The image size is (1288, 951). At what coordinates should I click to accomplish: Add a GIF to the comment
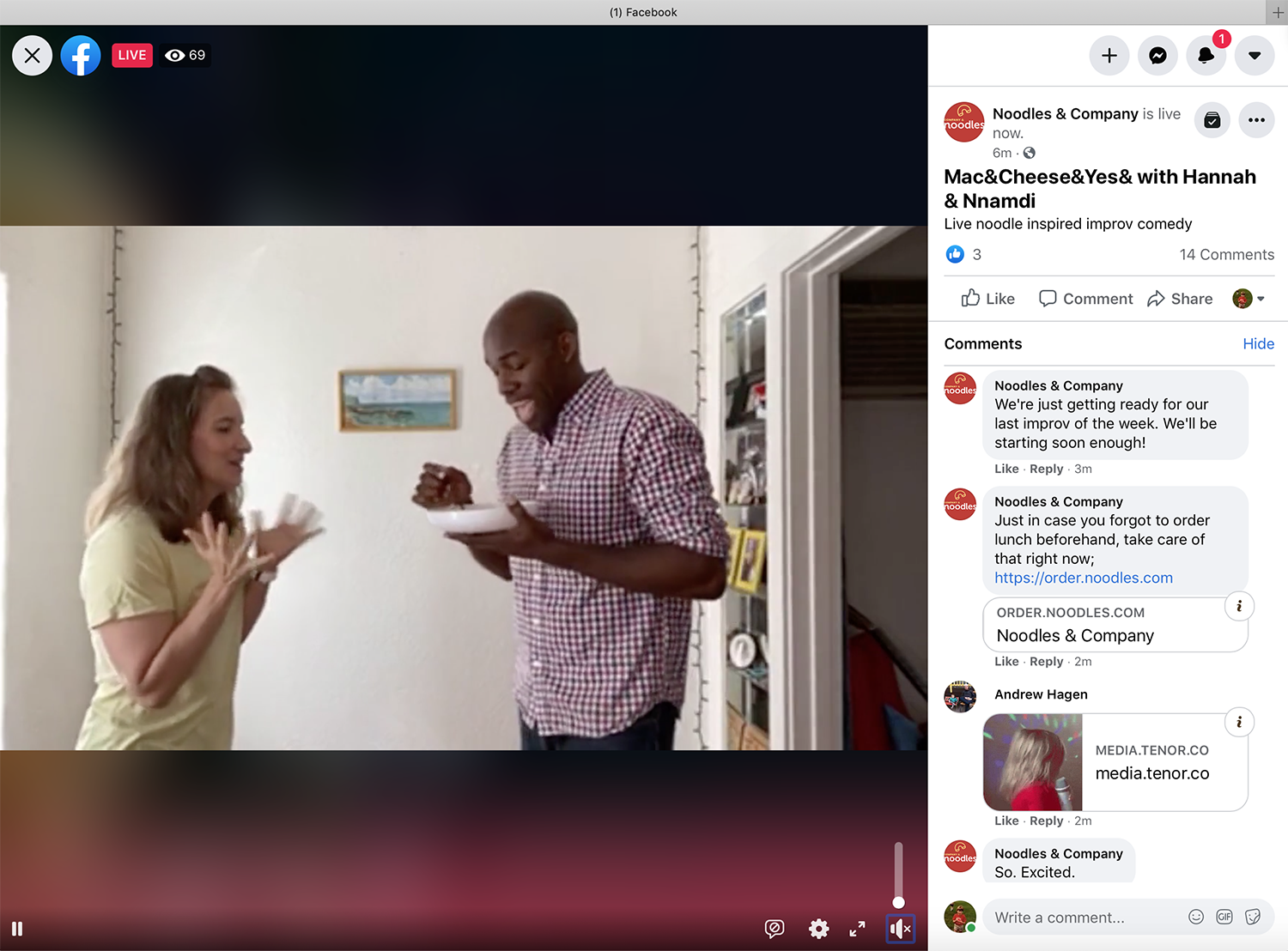[x=1224, y=917]
